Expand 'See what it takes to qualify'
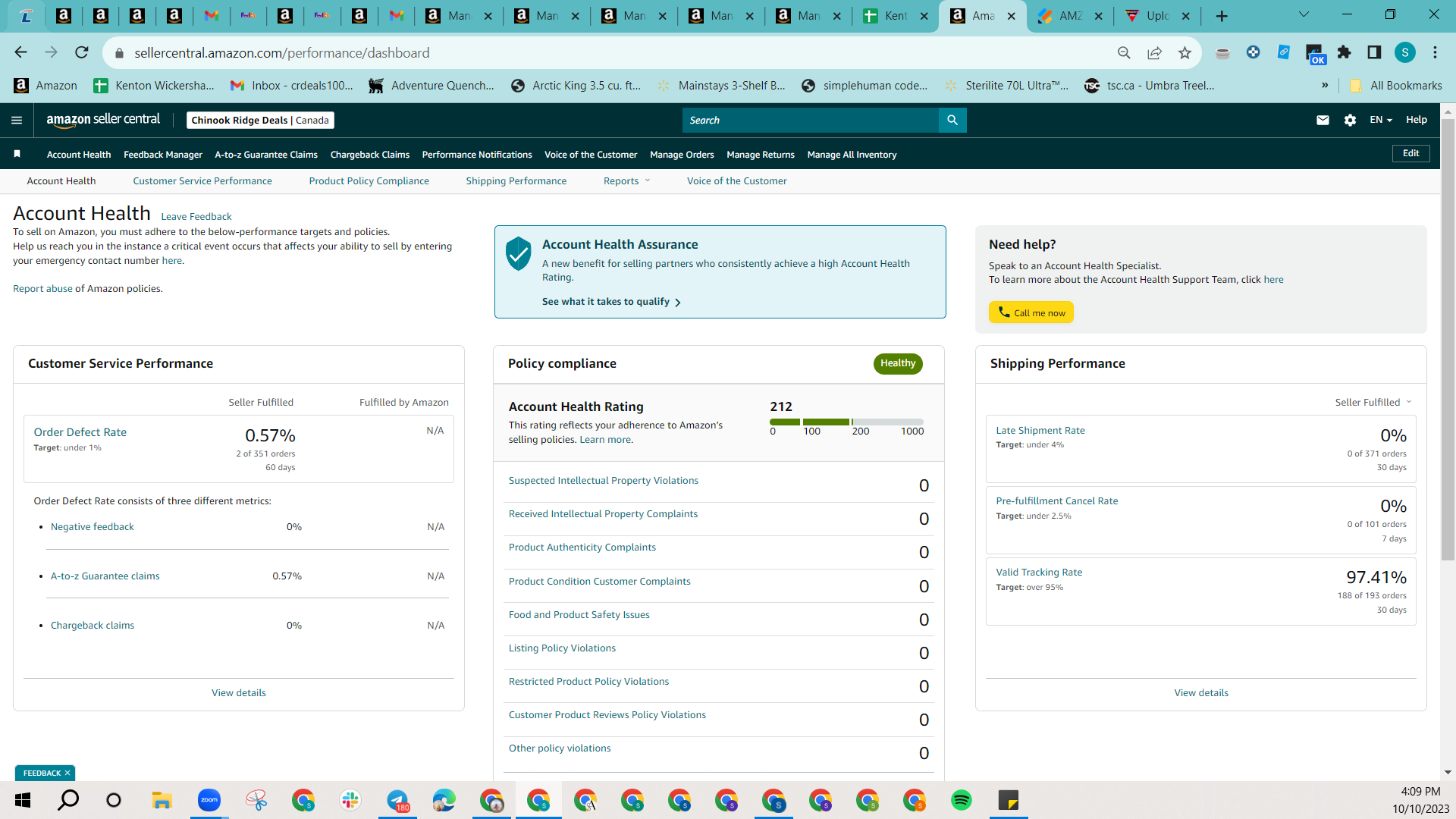1456x819 pixels. pyautogui.click(x=611, y=302)
